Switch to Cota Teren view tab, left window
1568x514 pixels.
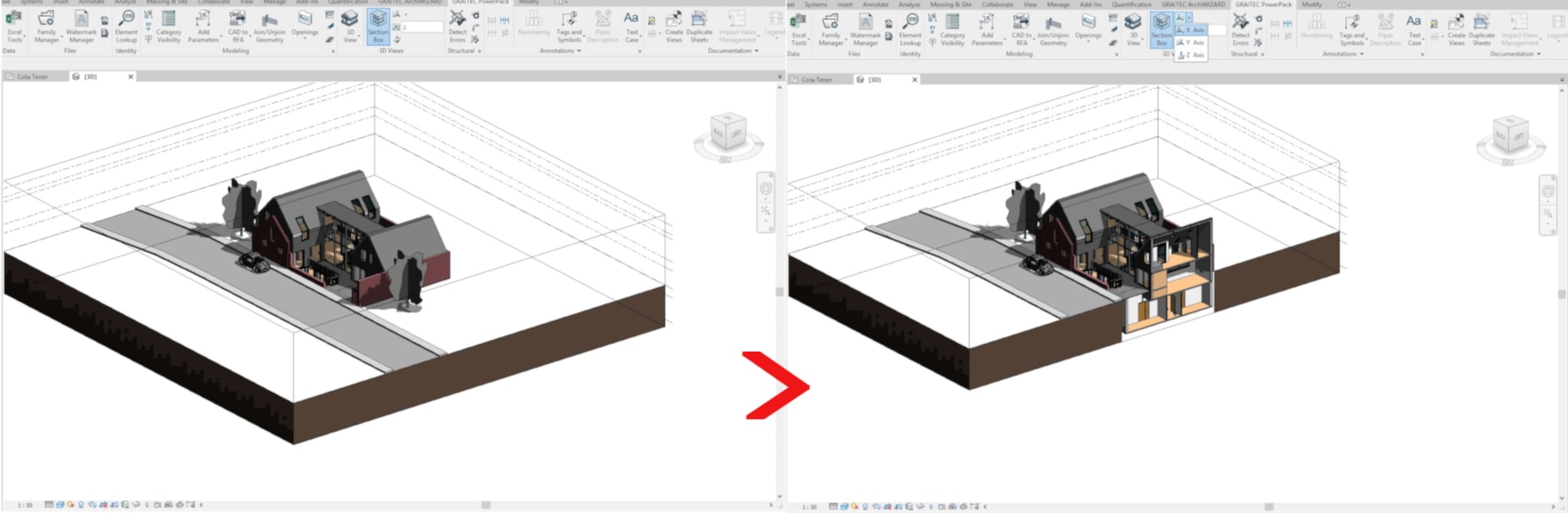[x=32, y=77]
